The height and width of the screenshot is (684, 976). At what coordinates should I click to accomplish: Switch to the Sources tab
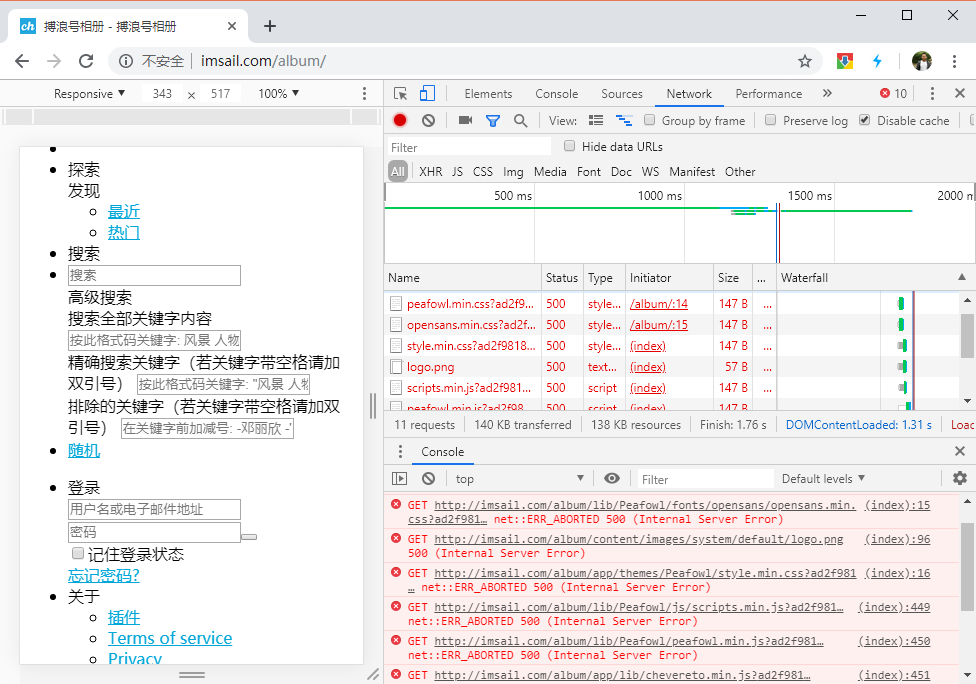coord(621,93)
